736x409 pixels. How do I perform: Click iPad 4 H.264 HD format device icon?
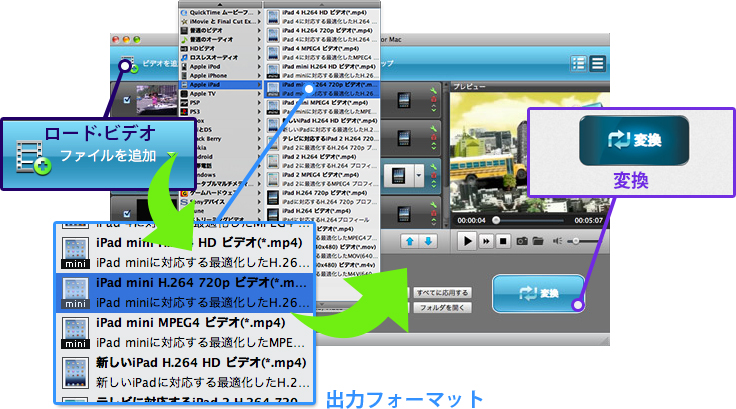(273, 17)
